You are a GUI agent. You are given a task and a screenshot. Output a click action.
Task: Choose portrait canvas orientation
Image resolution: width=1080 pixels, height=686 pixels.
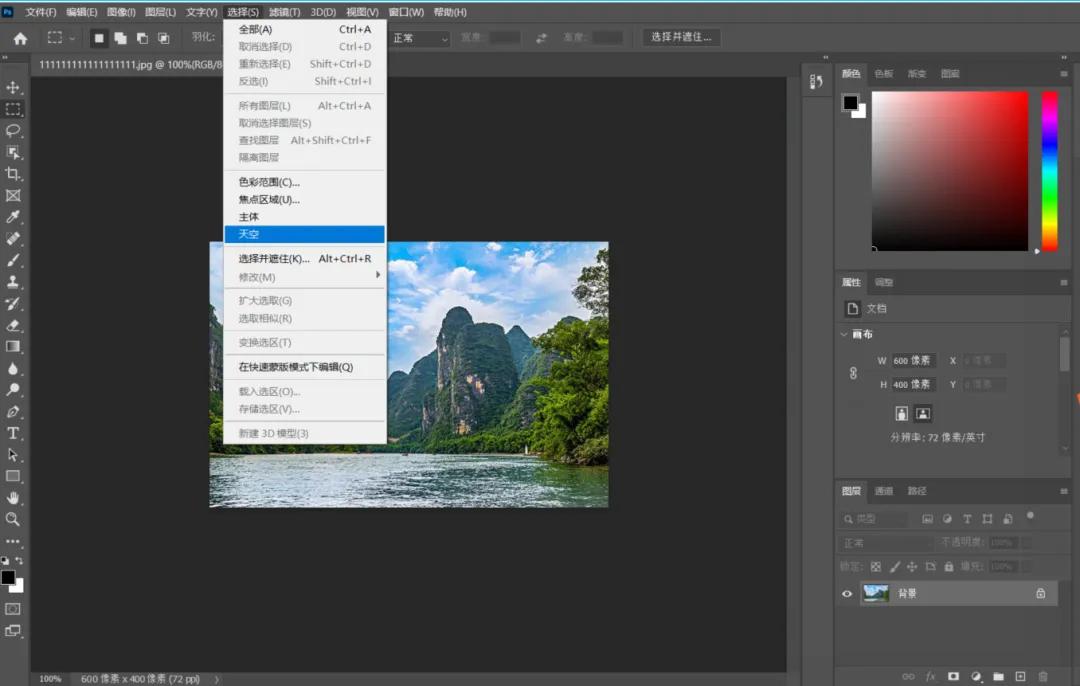click(x=902, y=413)
